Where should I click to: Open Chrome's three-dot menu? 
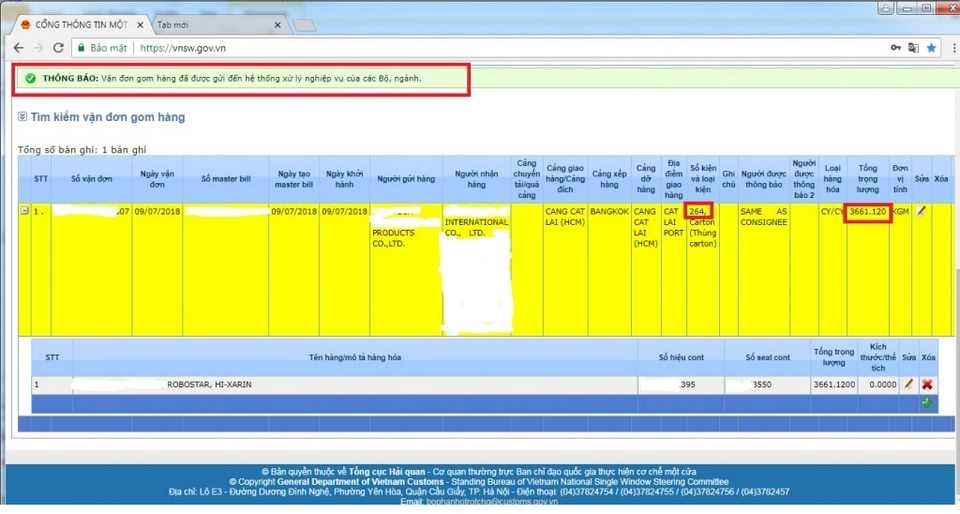[953, 48]
